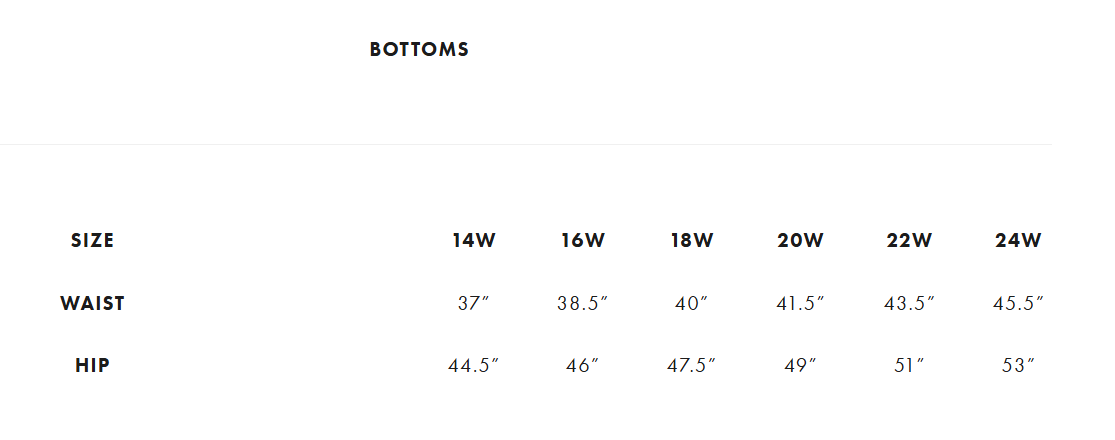The image size is (1115, 440).
Task: Click the WAIST row label
Action: tap(92, 303)
